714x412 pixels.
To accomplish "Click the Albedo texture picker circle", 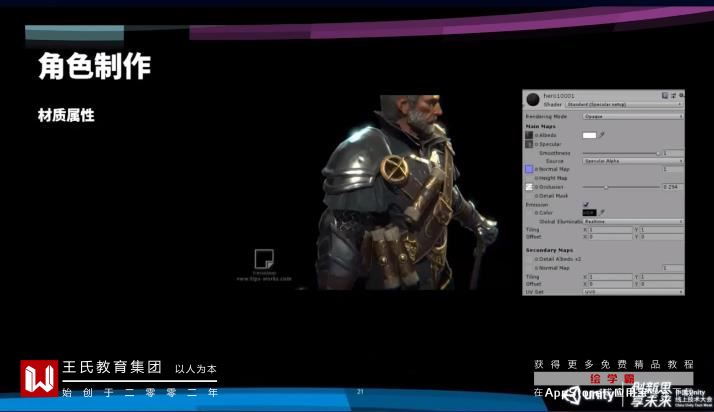I will [537, 136].
